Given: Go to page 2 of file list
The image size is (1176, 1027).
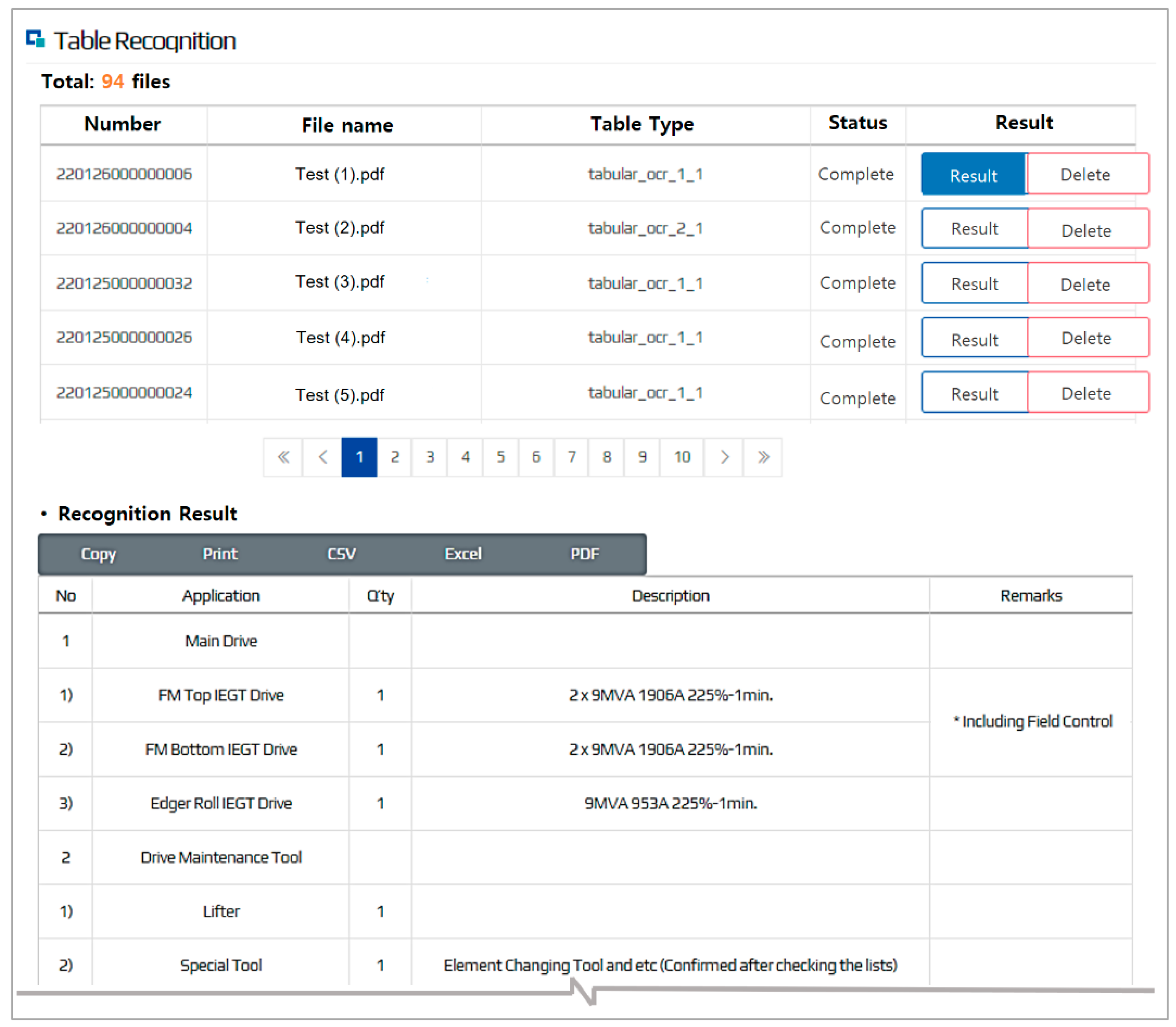Looking at the screenshot, I should tap(395, 457).
